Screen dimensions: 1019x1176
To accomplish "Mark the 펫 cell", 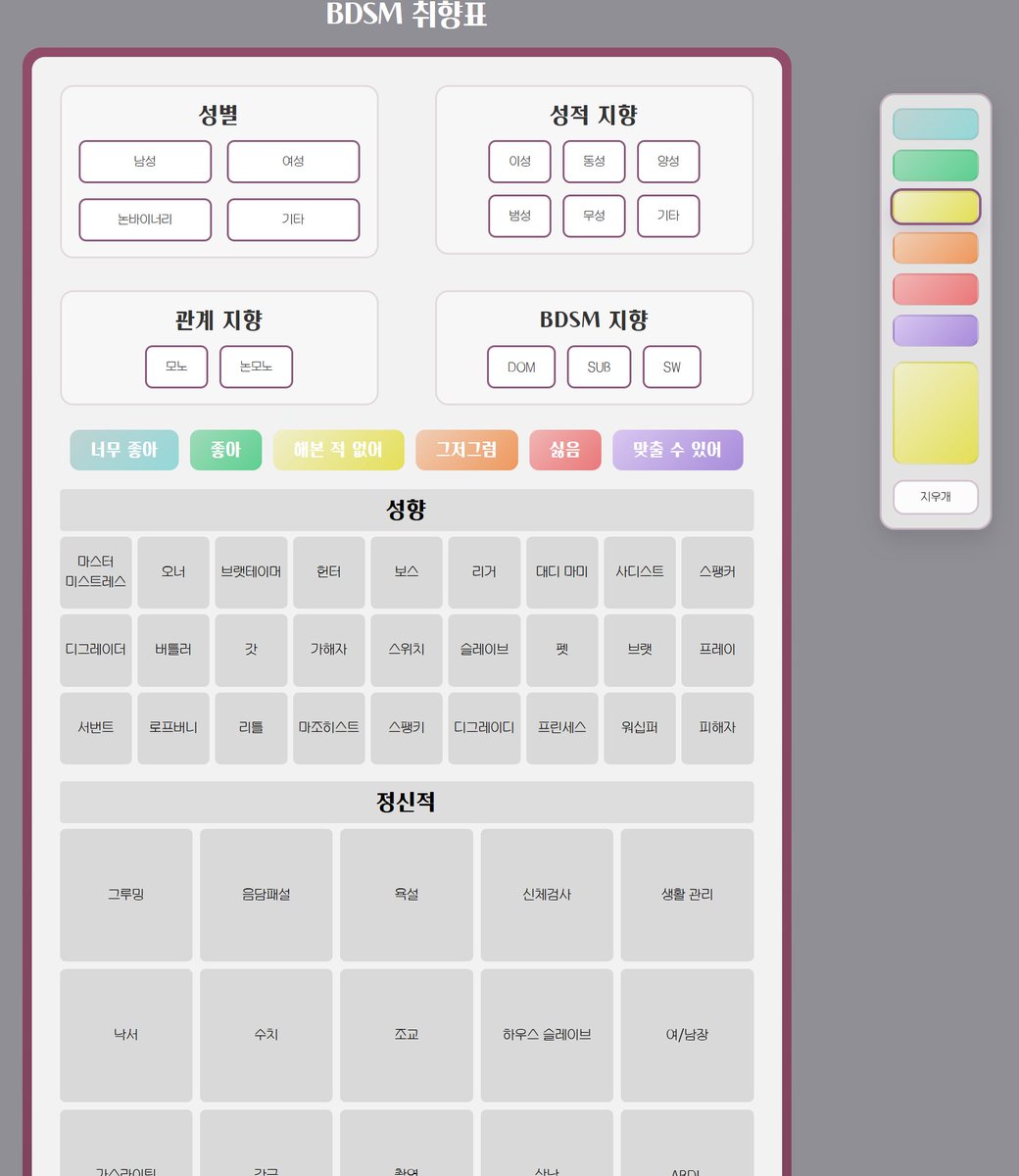I will [562, 651].
